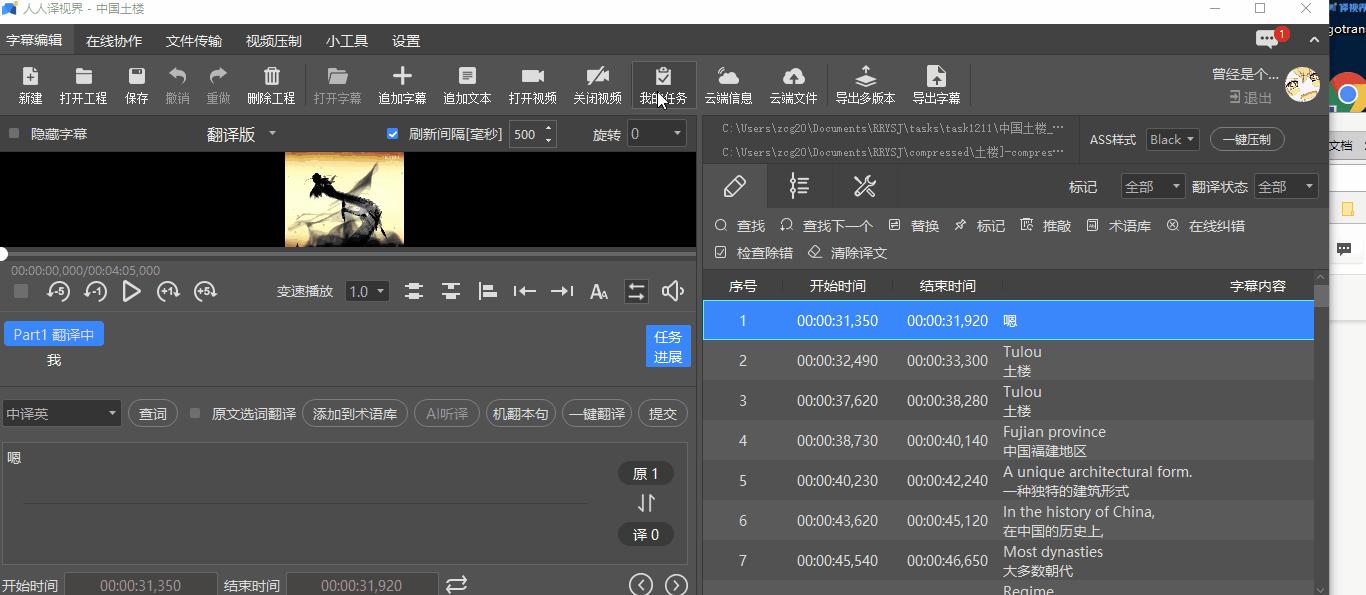
Task: Disable the 刷新间隔[毫秒] checkbox
Action: point(392,133)
